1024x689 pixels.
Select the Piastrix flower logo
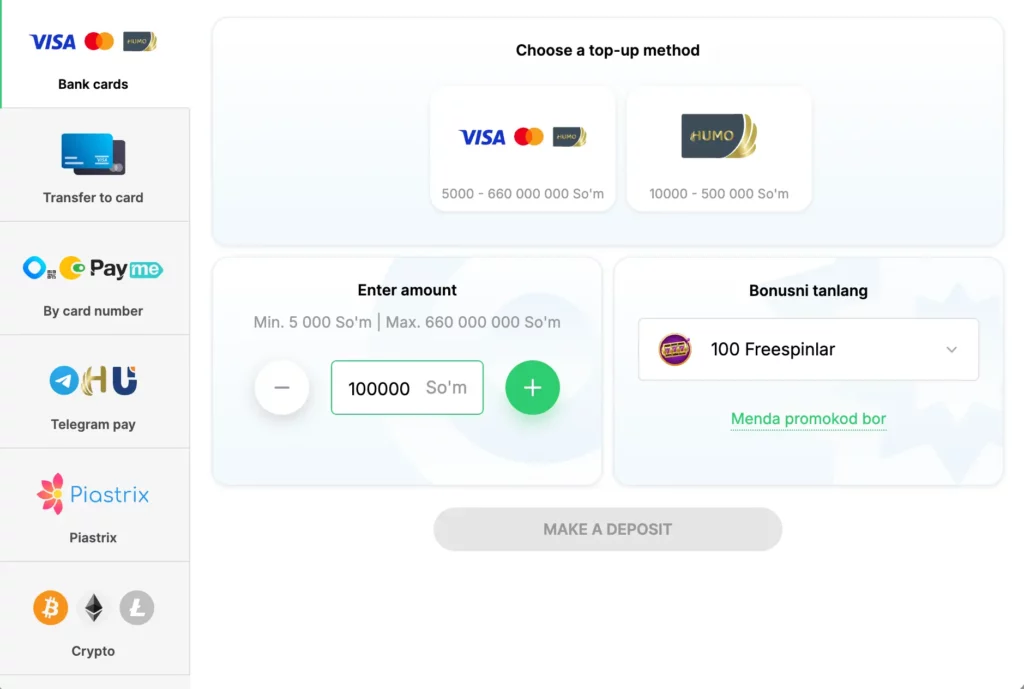tap(50, 494)
